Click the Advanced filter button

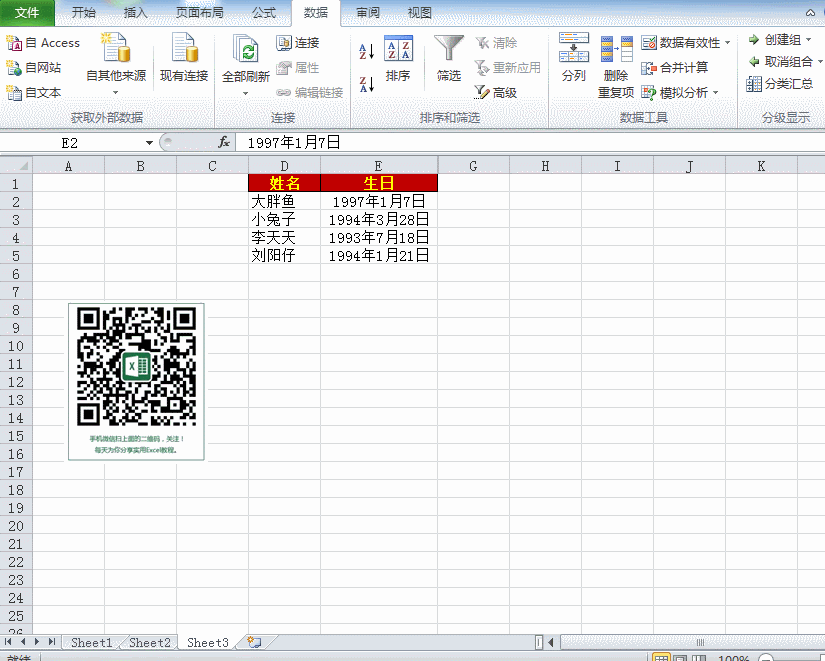[496, 92]
